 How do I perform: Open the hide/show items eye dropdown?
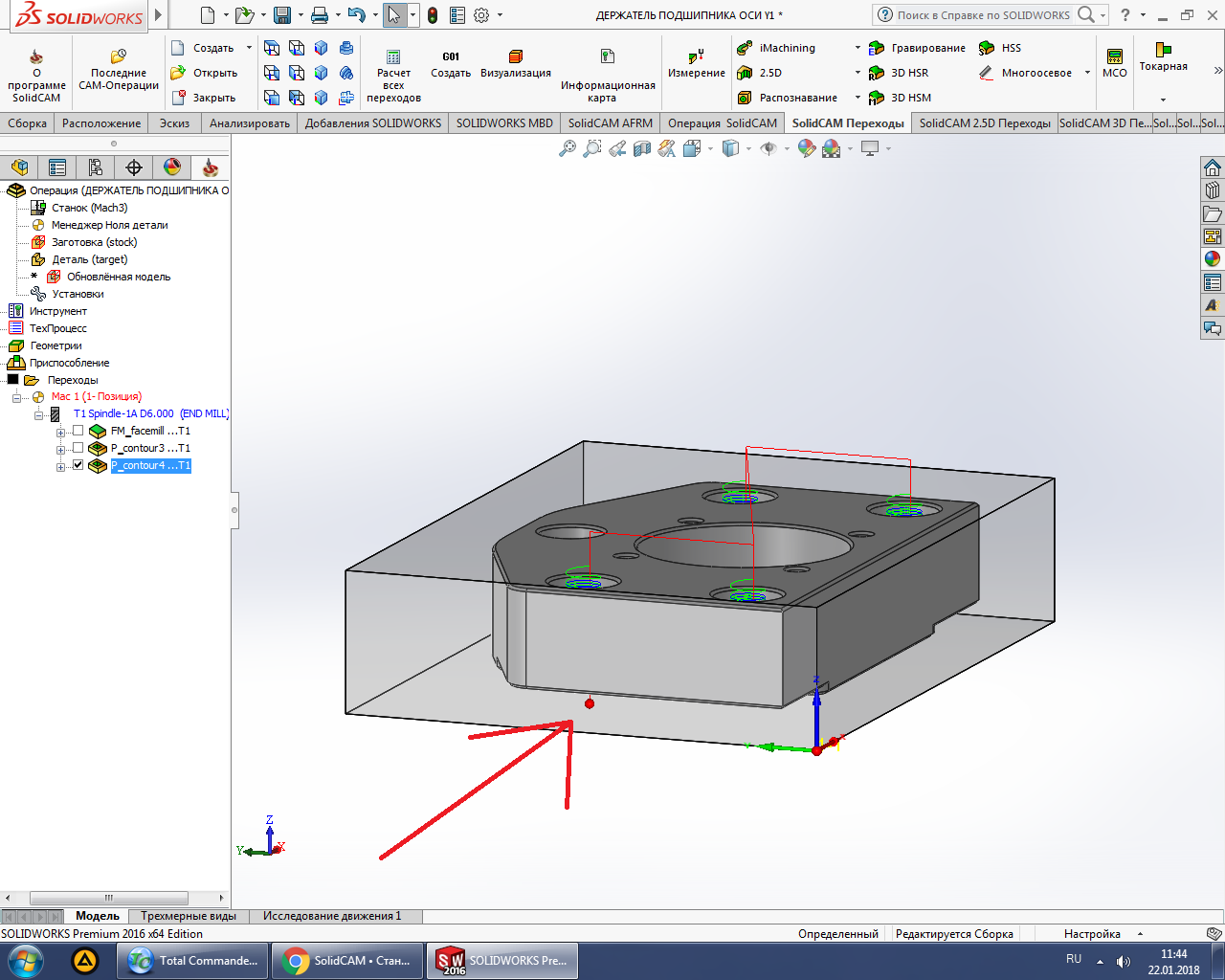(x=788, y=148)
